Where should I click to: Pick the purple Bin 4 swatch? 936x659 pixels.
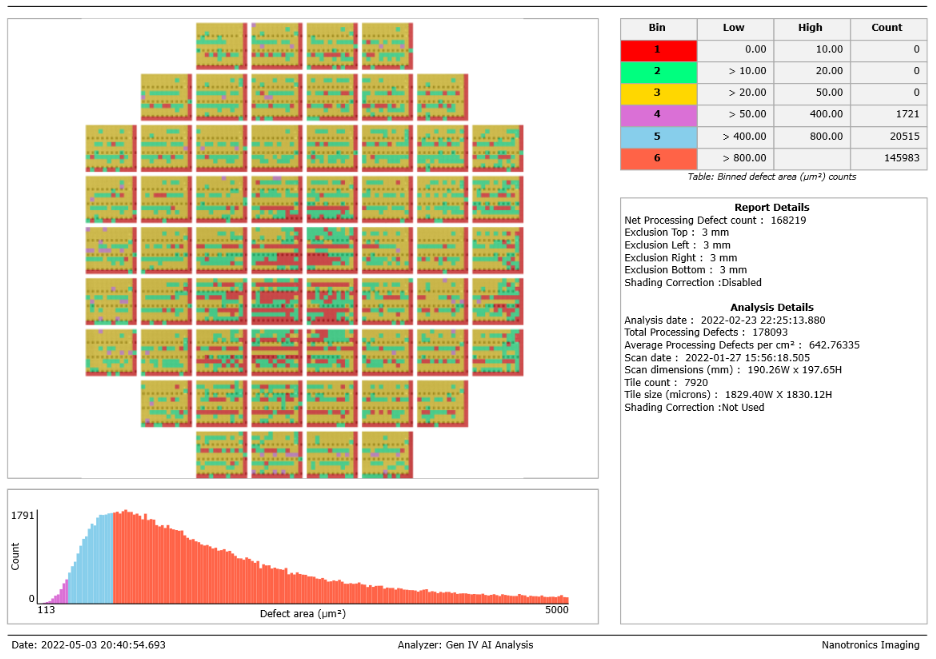(x=658, y=115)
